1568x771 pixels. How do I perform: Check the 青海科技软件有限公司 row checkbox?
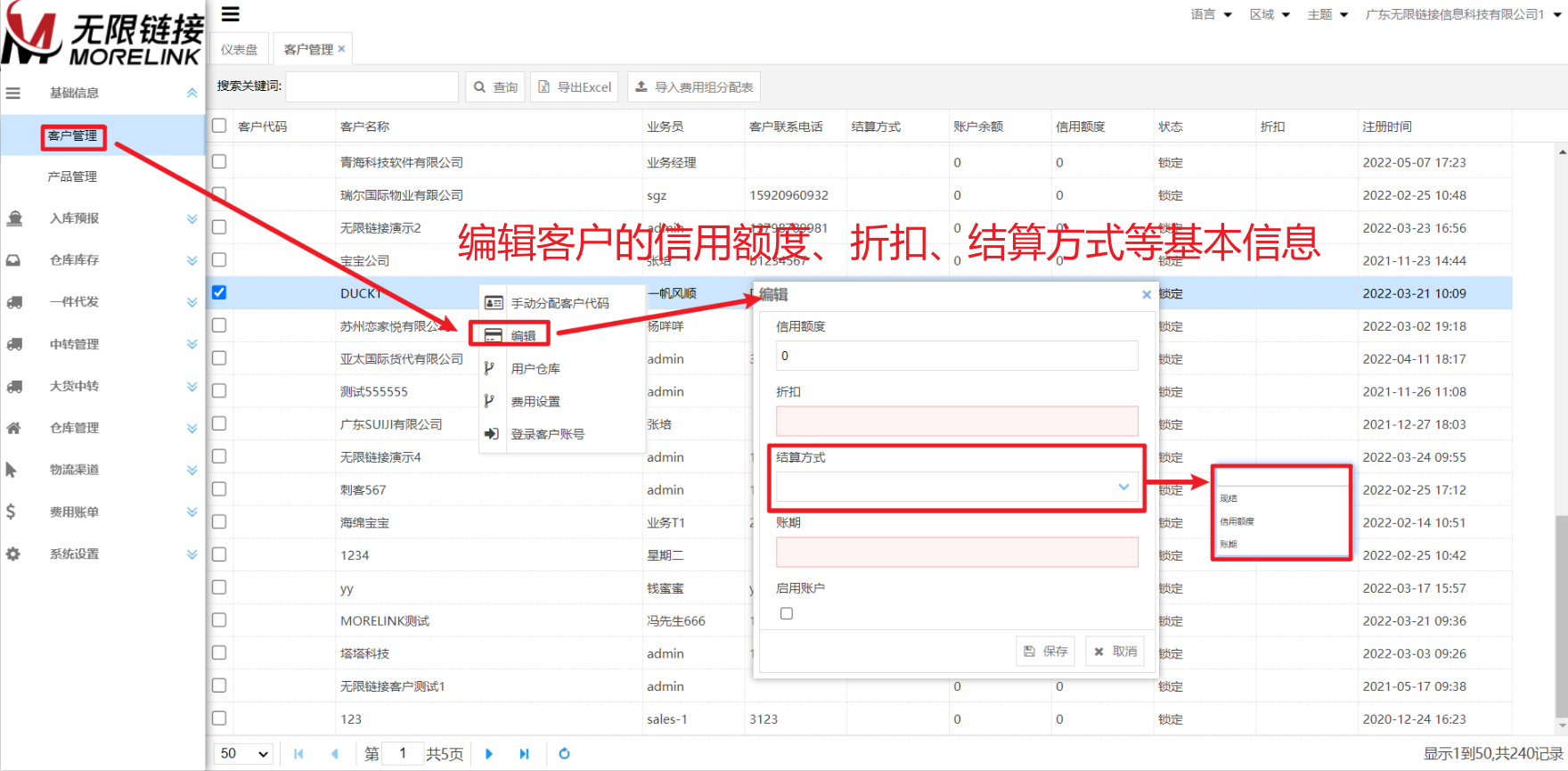pyautogui.click(x=219, y=161)
